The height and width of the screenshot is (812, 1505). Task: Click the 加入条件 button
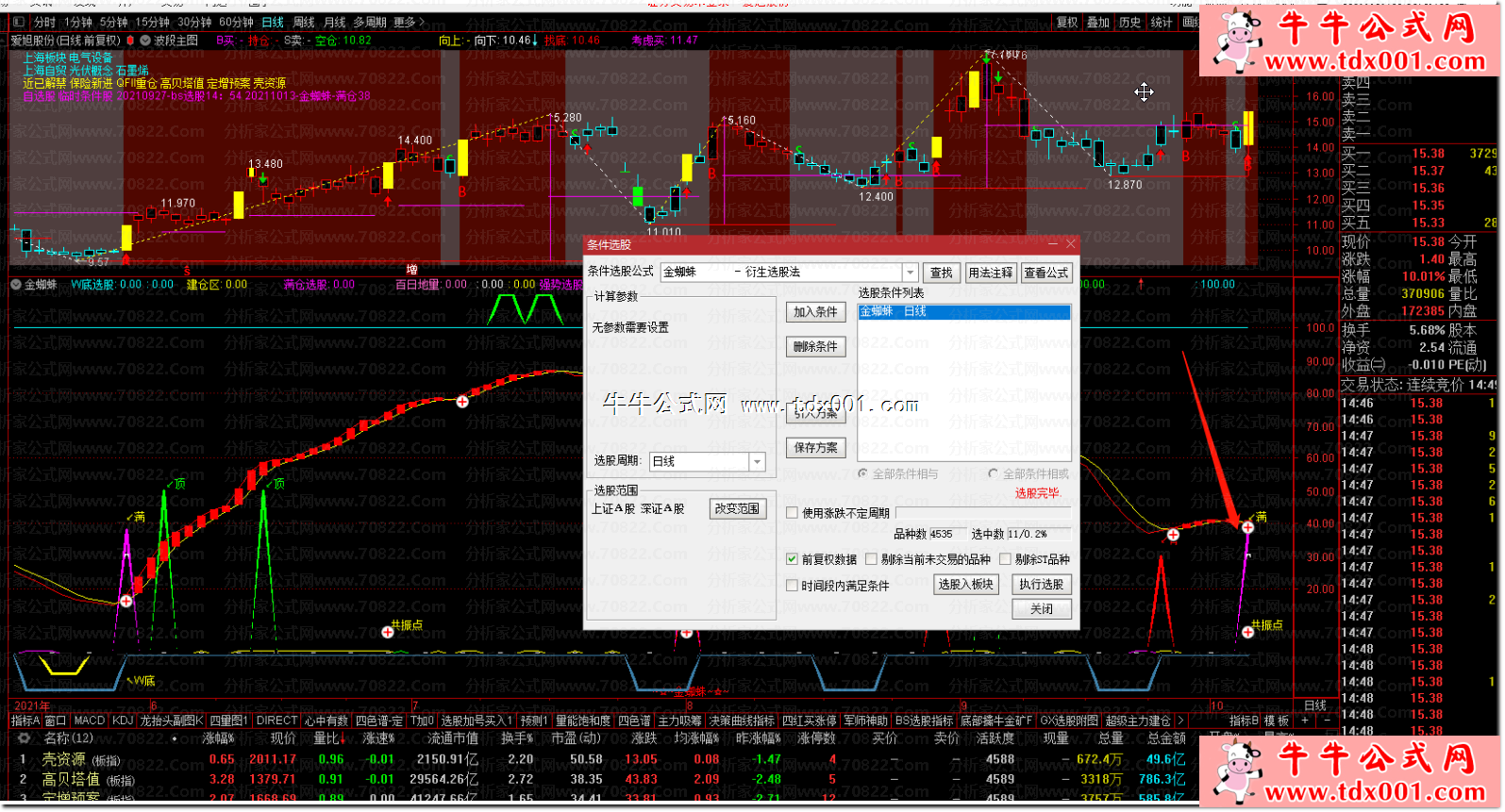(815, 312)
